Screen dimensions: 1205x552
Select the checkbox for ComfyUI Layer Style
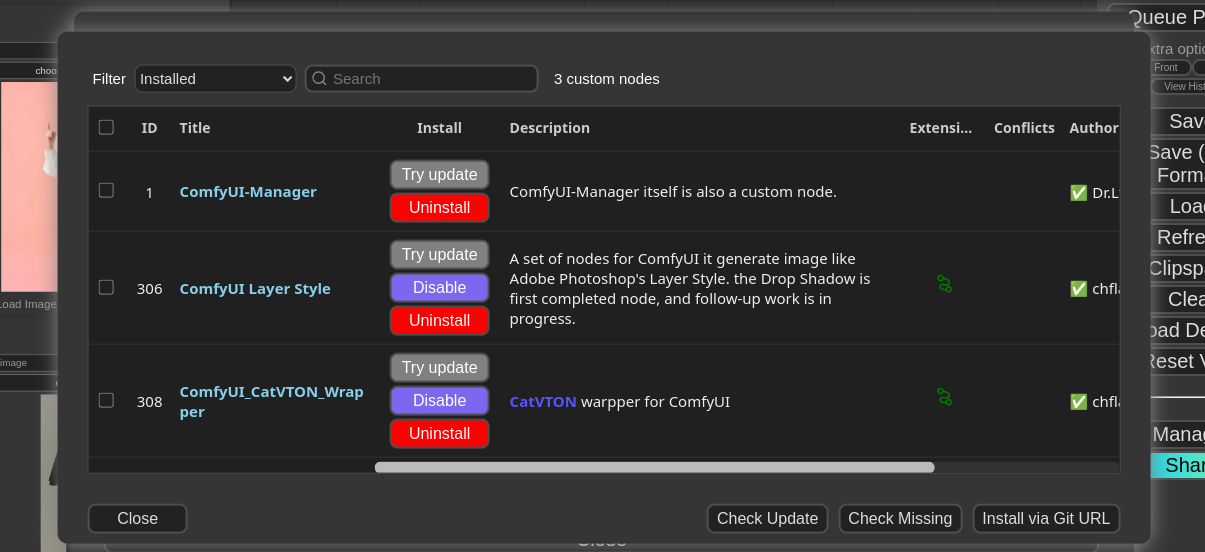pos(106,287)
